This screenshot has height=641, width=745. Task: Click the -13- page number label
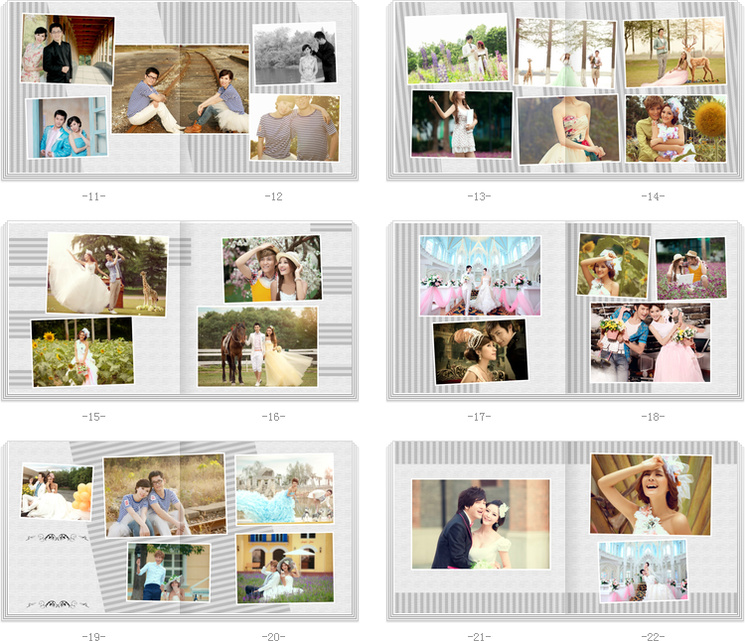pyautogui.click(x=479, y=197)
